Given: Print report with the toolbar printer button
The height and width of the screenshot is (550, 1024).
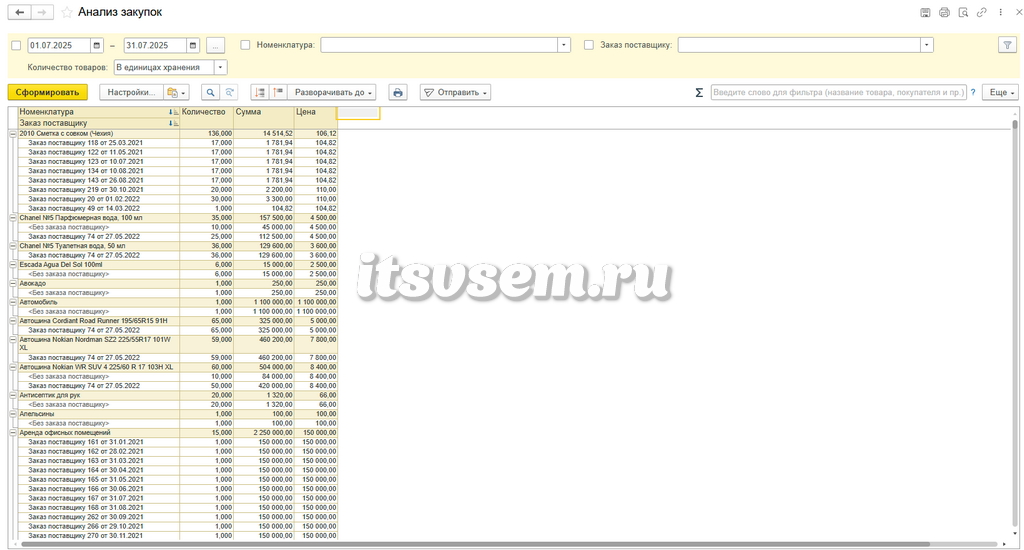Looking at the screenshot, I should point(398,93).
